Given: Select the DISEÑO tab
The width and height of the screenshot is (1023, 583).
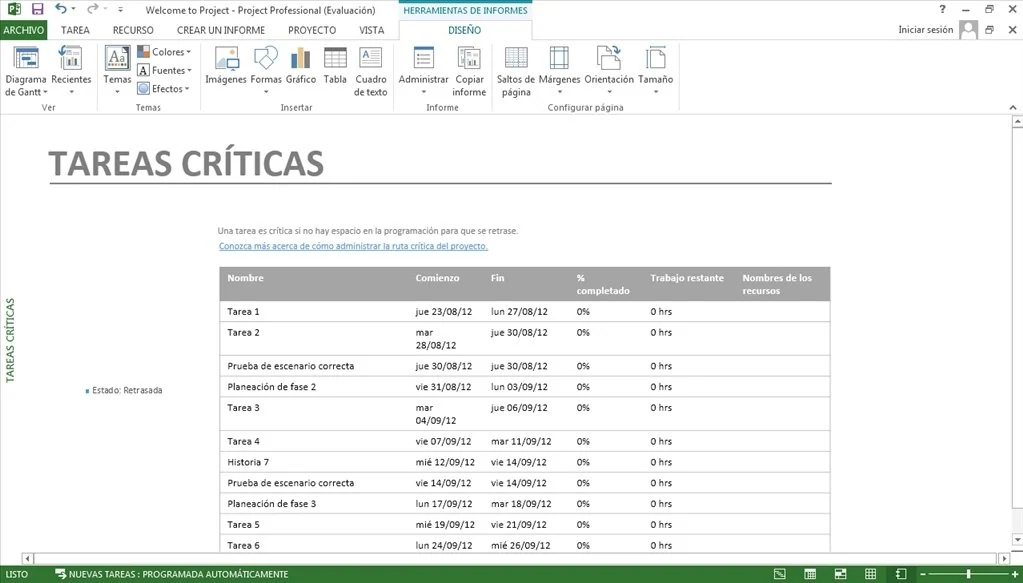Looking at the screenshot, I should 465,30.
